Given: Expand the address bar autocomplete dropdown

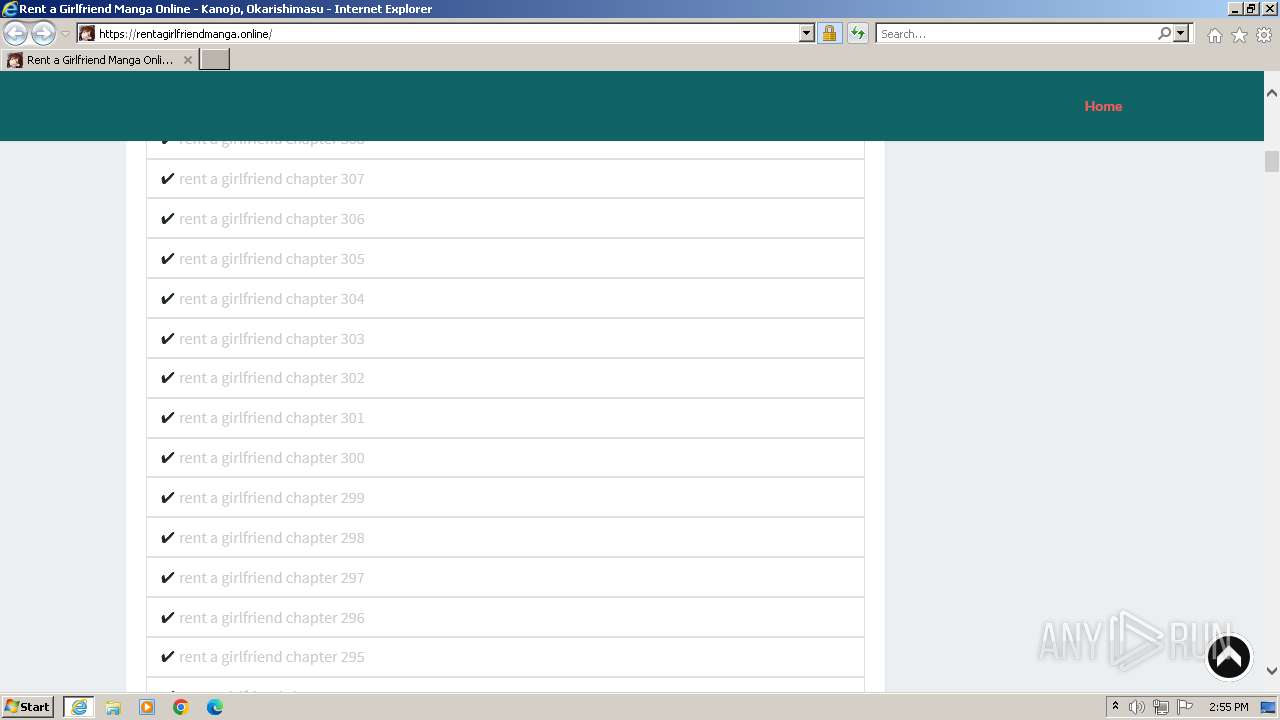Looking at the screenshot, I should point(807,34).
